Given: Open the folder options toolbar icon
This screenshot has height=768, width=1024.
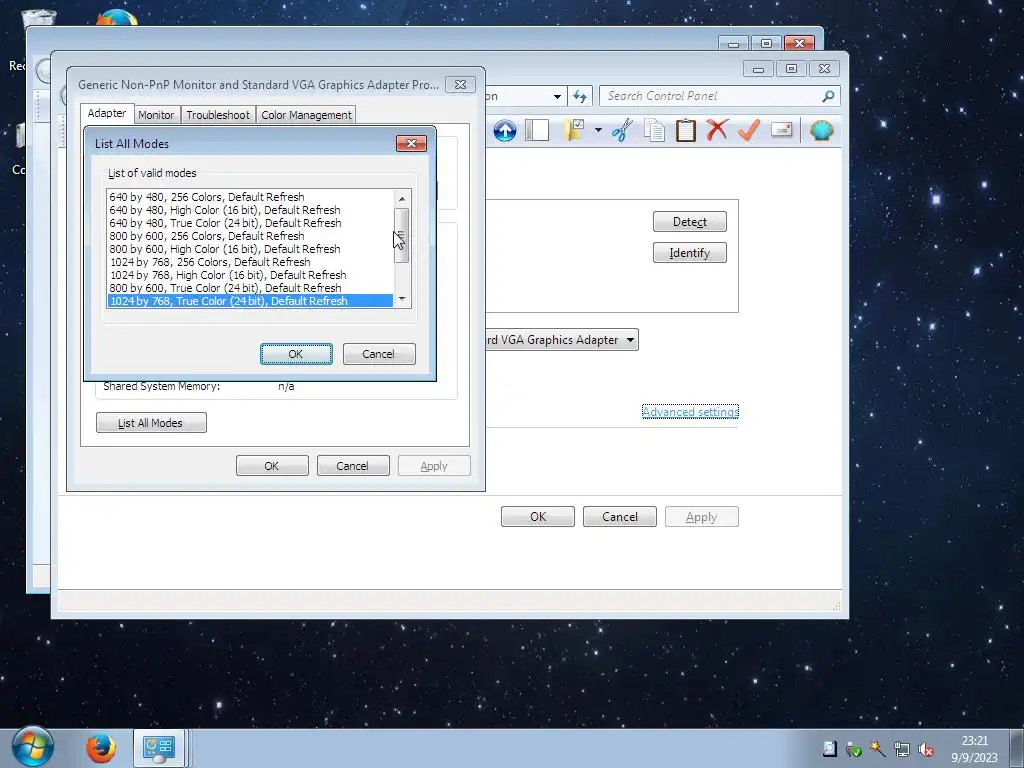Looking at the screenshot, I should pos(574,130).
